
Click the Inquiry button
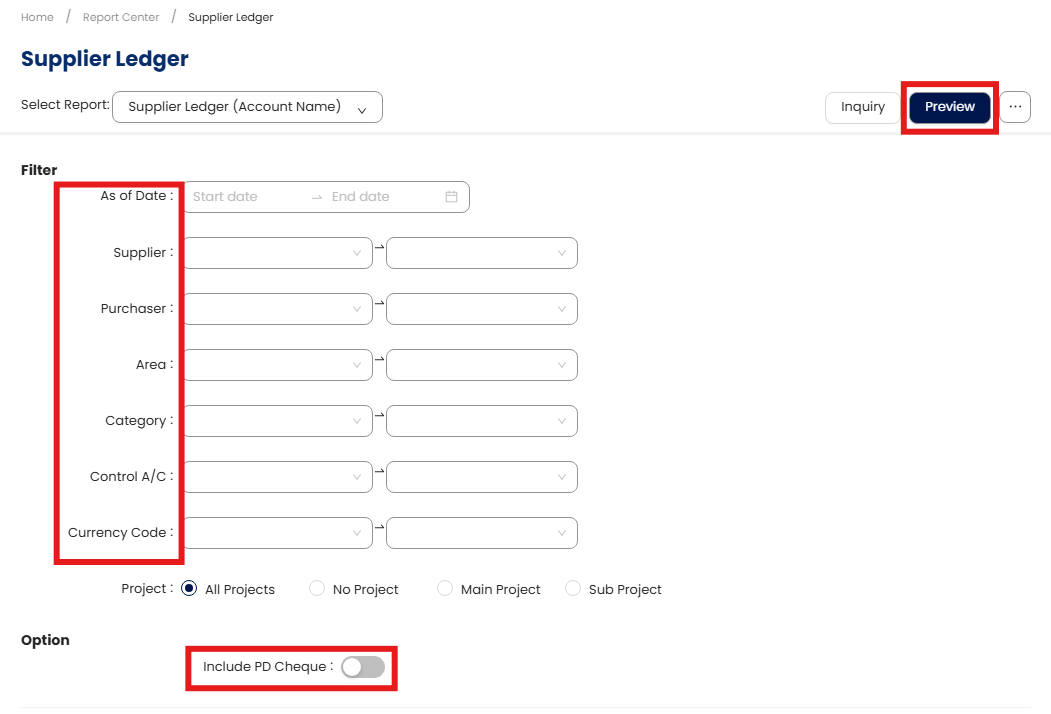tap(862, 107)
